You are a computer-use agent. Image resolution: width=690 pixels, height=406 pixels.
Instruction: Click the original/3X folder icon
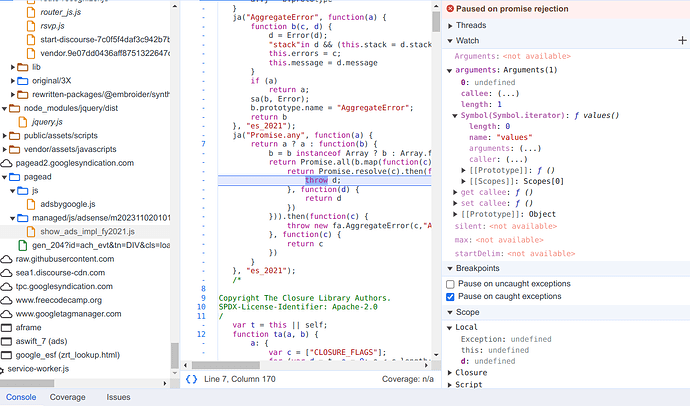pyautogui.click(x=22, y=81)
